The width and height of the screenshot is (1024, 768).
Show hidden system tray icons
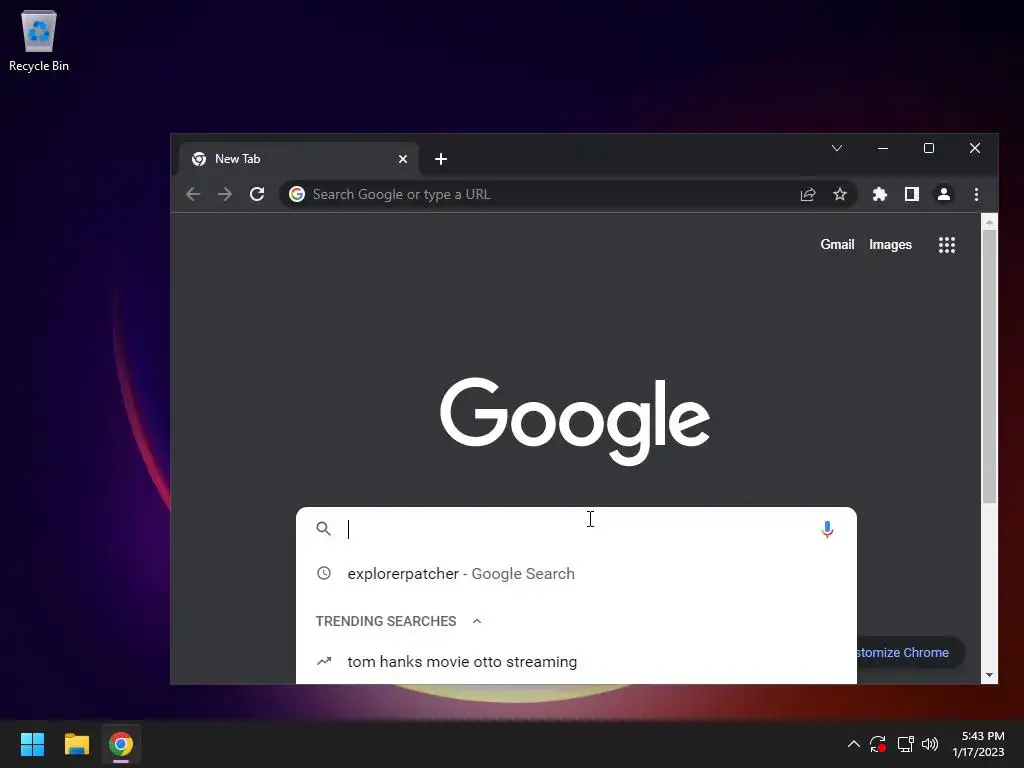(854, 744)
